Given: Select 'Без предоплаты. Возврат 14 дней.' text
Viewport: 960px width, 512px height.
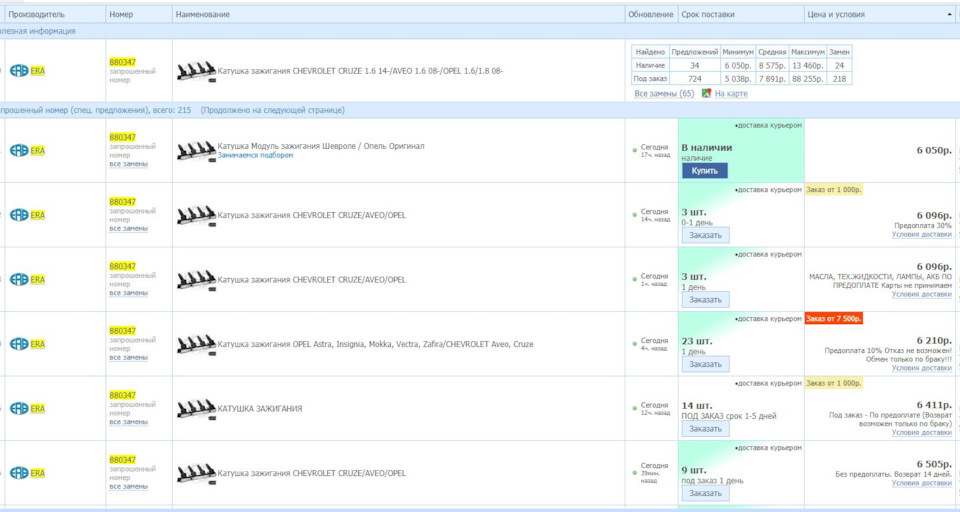Looking at the screenshot, I should pos(893,475).
